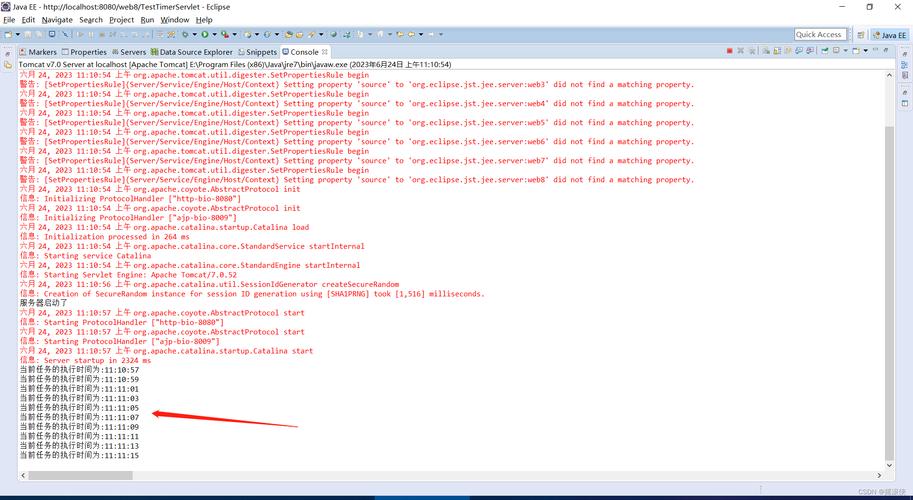Toggle Skip All Breakpoints in toolbar

66,34
